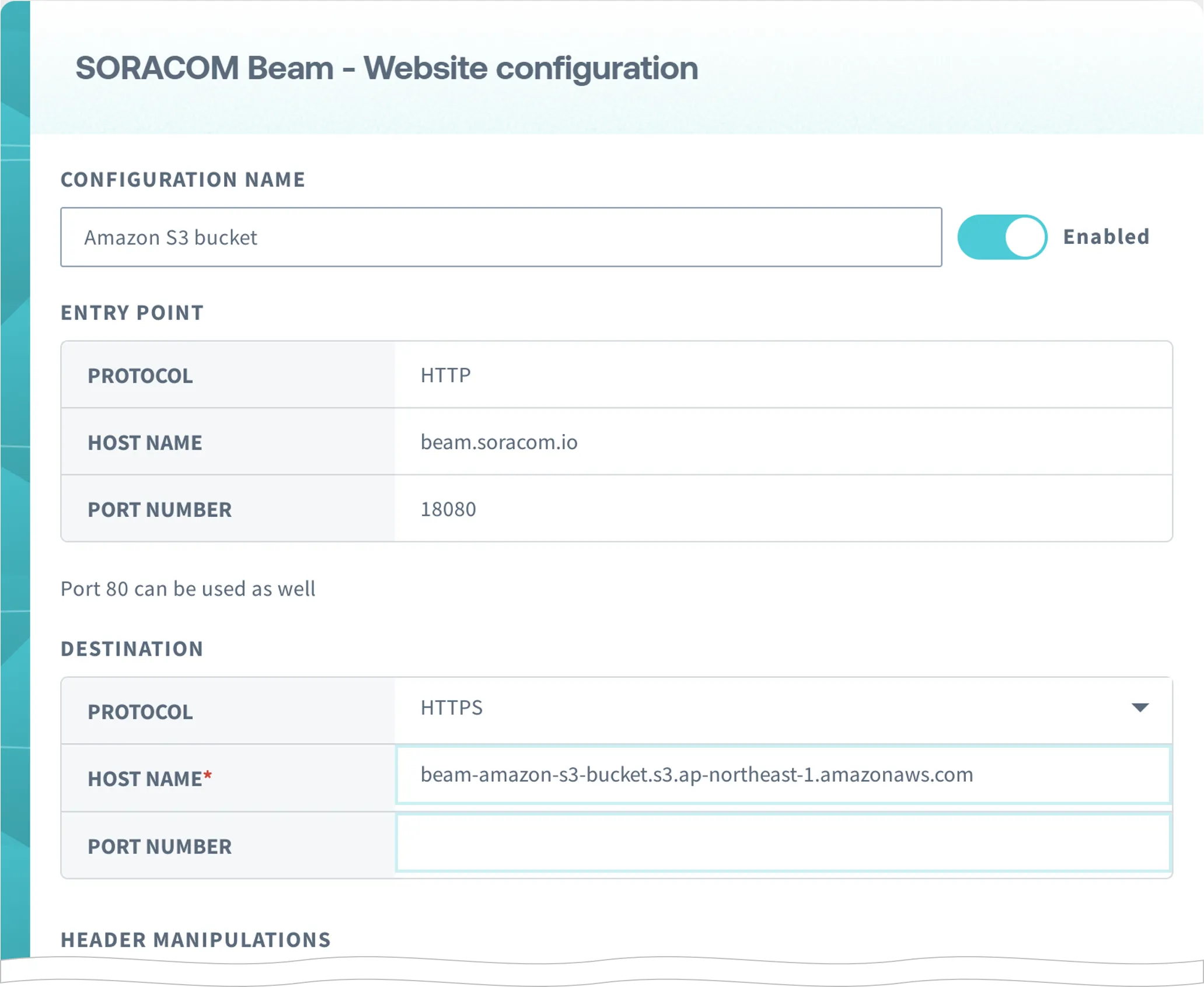
Task: Click the Configuration Name input field
Action: pyautogui.click(x=501, y=237)
